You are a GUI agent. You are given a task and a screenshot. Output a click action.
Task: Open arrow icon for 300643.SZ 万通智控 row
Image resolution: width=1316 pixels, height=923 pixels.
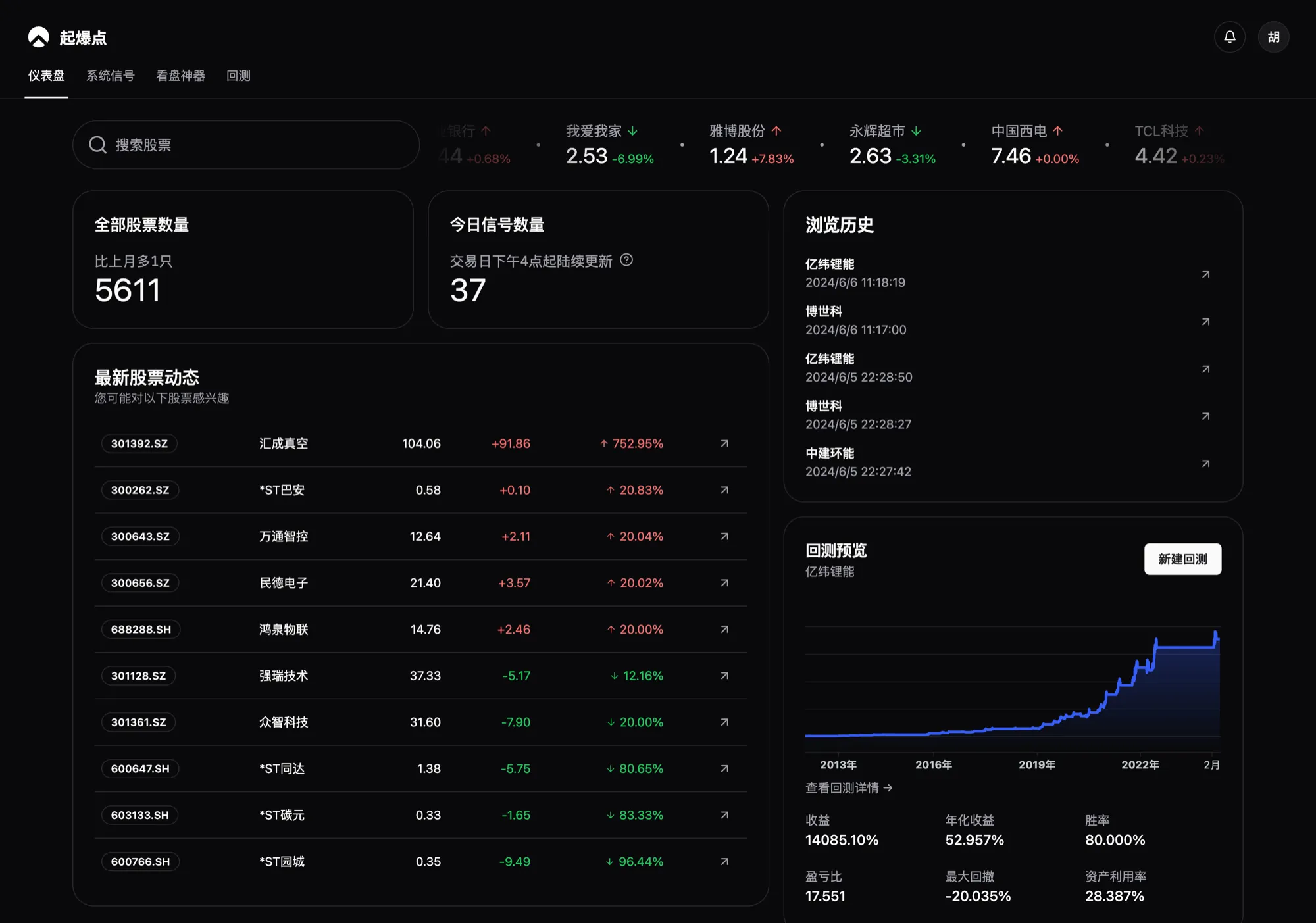point(724,536)
